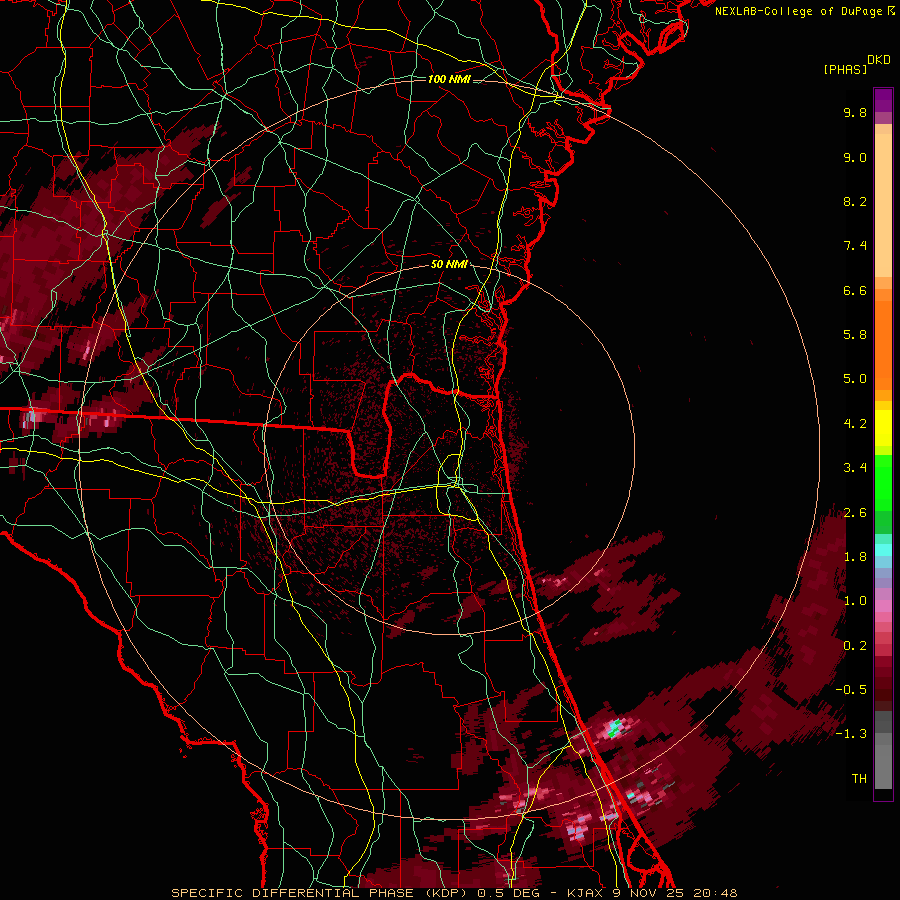Click the DKD product label above the color bar
Screen dimensions: 900x900
879,60
